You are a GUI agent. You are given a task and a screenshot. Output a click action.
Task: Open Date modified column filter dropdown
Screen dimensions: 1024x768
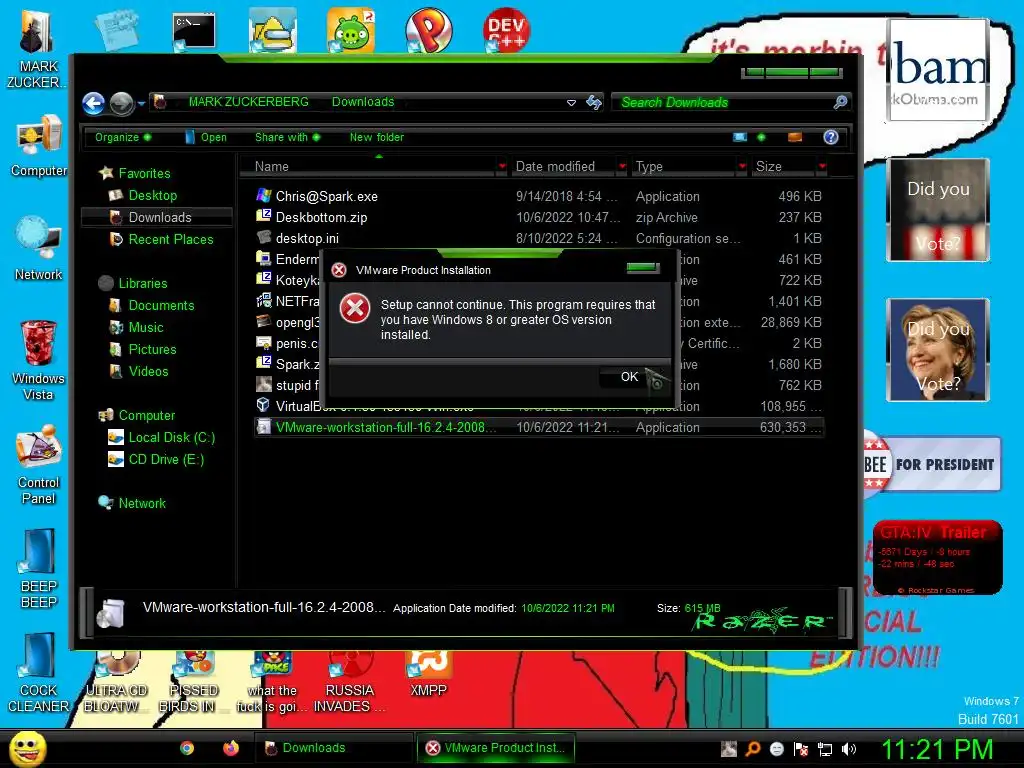click(622, 167)
